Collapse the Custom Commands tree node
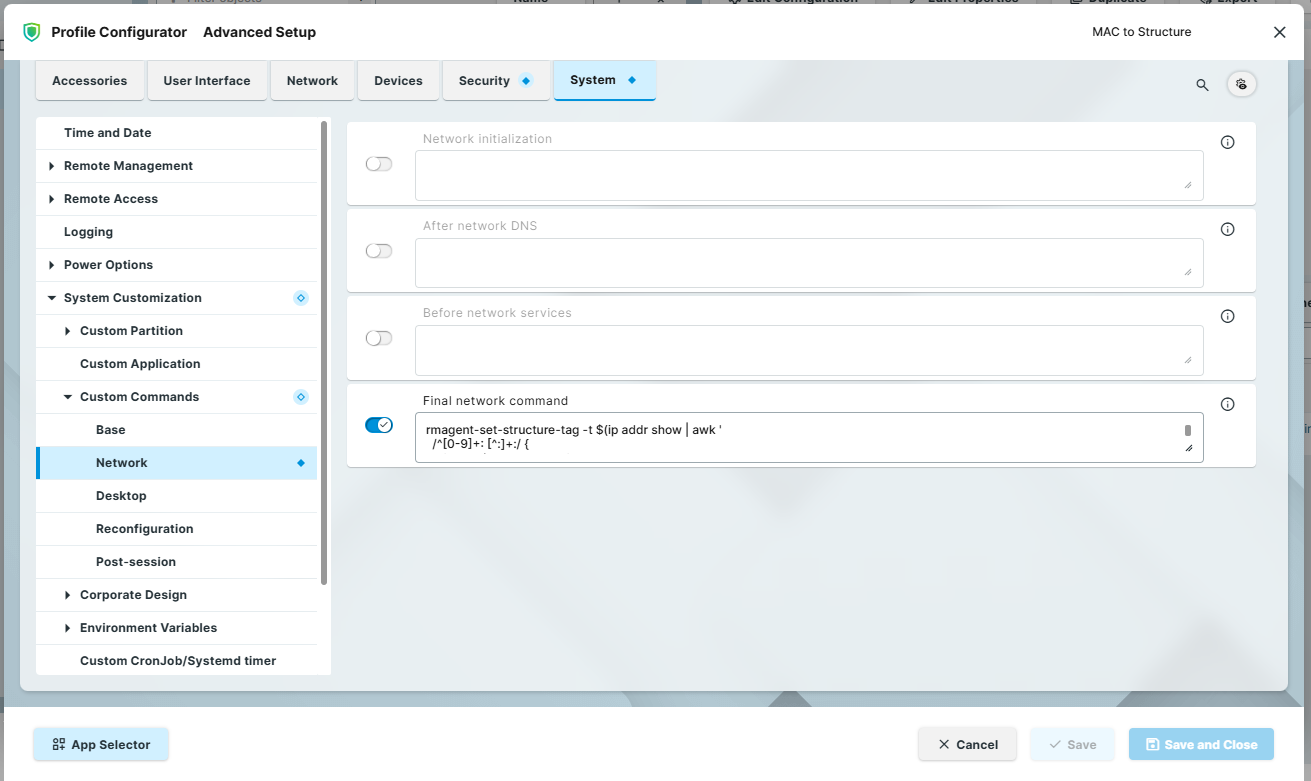Viewport: 1311px width, 781px height. pyautogui.click(x=68, y=397)
